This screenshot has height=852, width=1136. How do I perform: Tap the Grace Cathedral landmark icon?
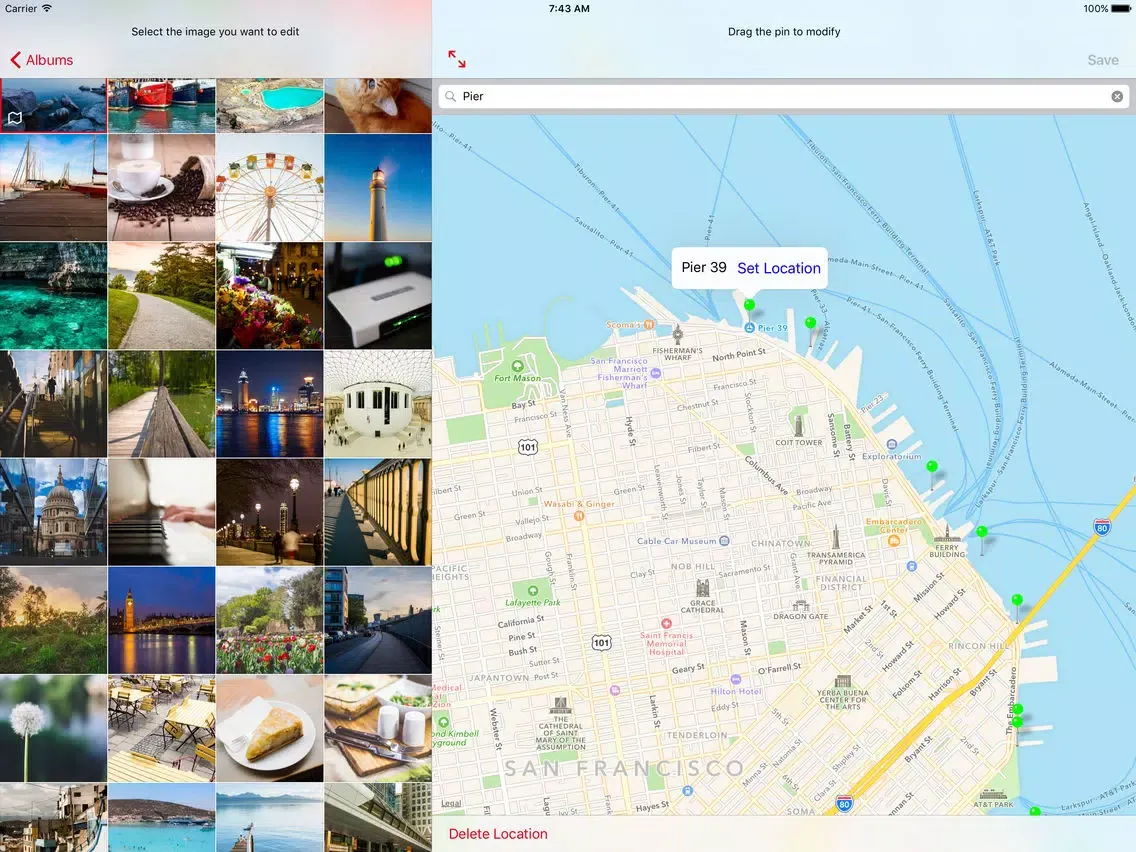point(702,588)
